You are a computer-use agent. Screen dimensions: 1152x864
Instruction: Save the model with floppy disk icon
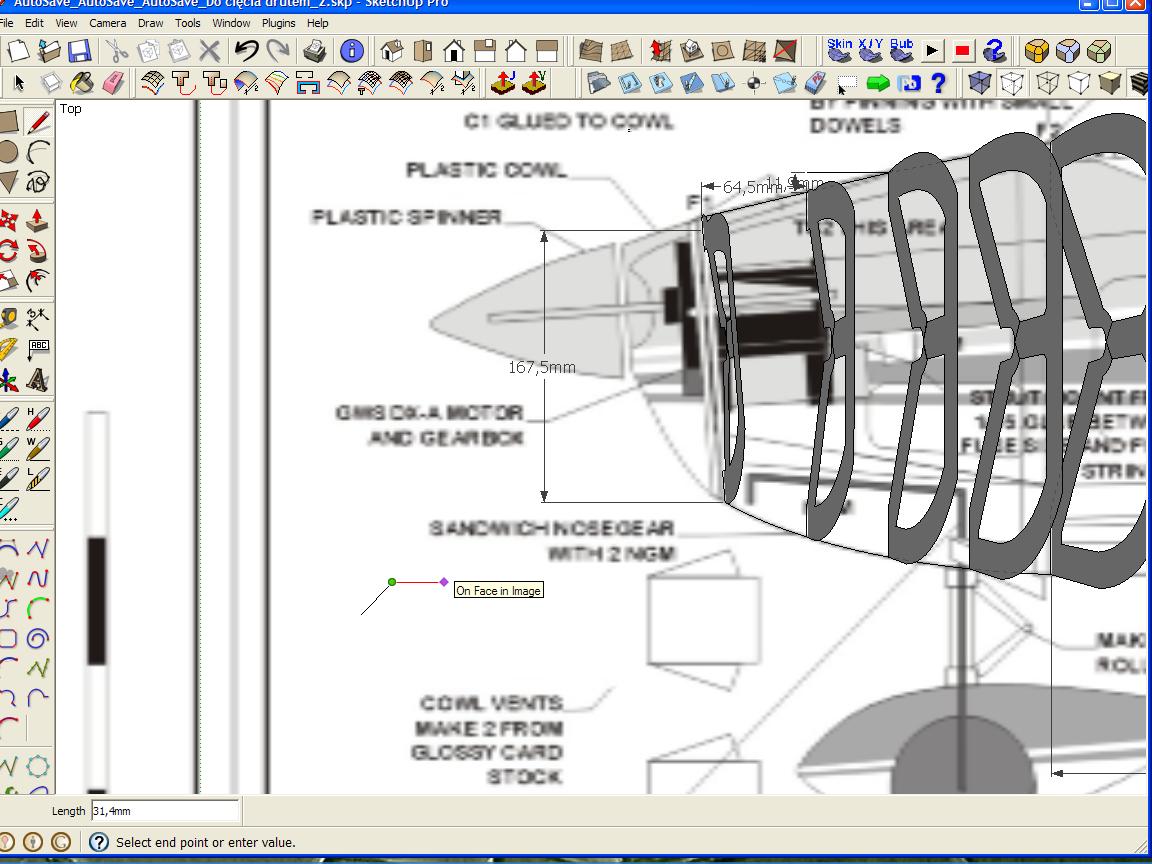click(79, 51)
